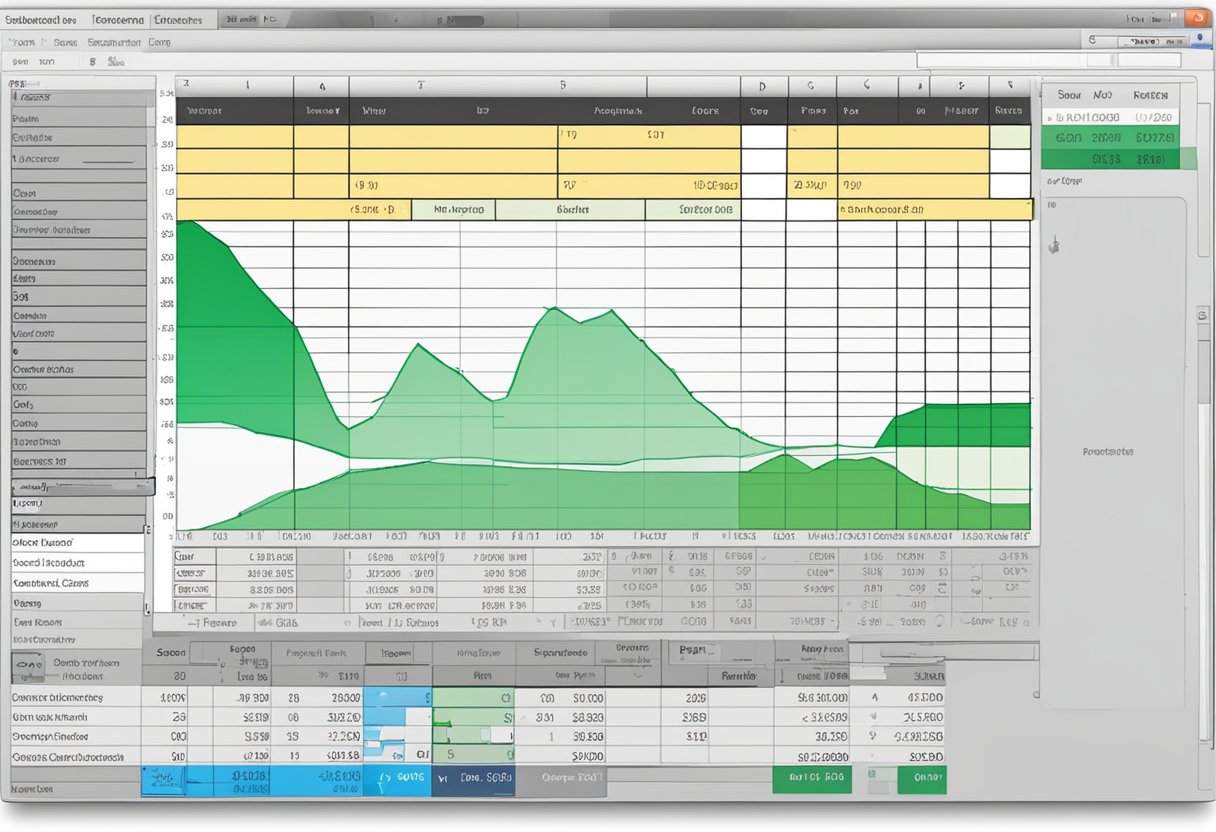Click the hand pointer icon in right panel
1216x832 pixels.
(x=1053, y=245)
